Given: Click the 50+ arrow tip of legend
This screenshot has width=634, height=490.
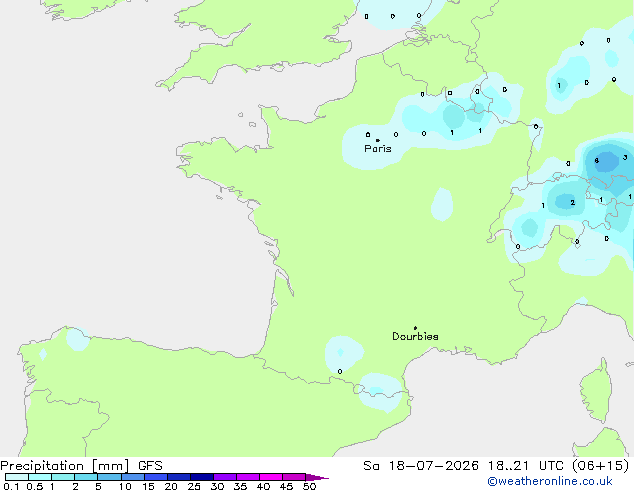Looking at the screenshot, I should pyautogui.click(x=317, y=477).
